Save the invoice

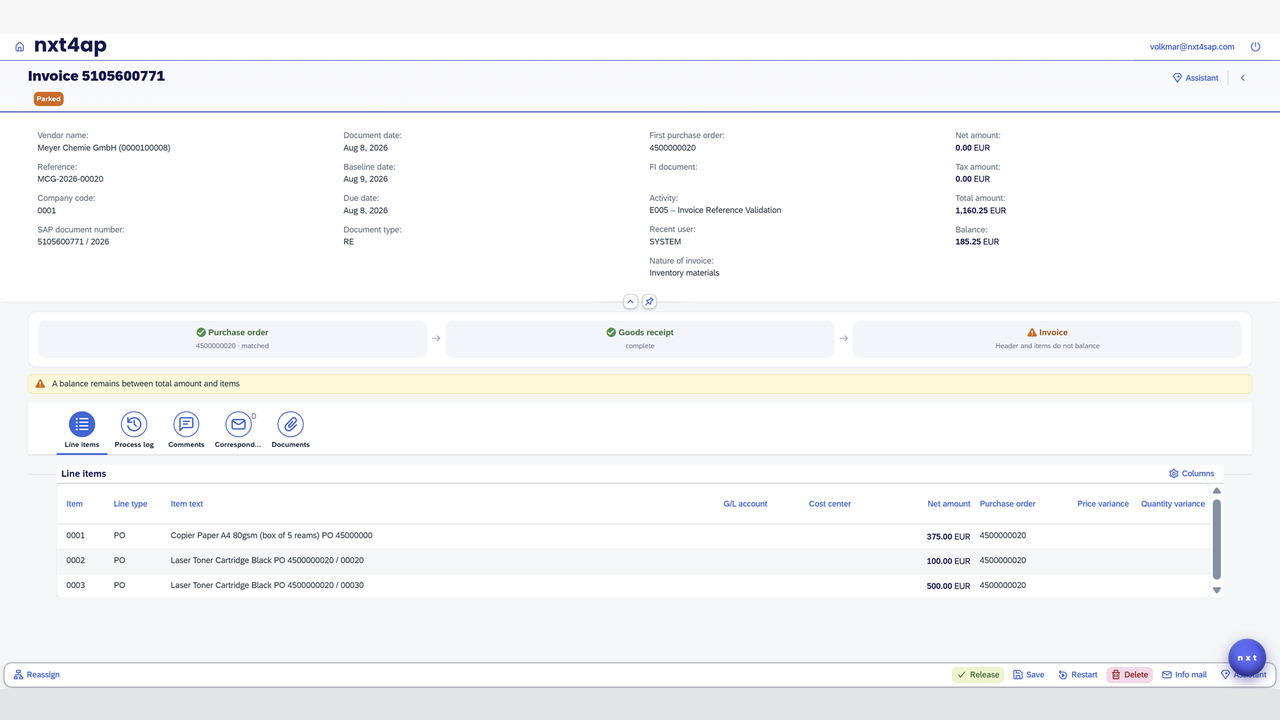point(1029,675)
